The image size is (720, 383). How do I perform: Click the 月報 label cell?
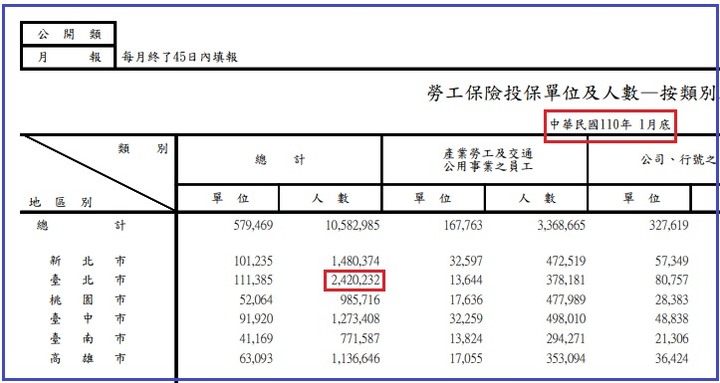[68, 58]
